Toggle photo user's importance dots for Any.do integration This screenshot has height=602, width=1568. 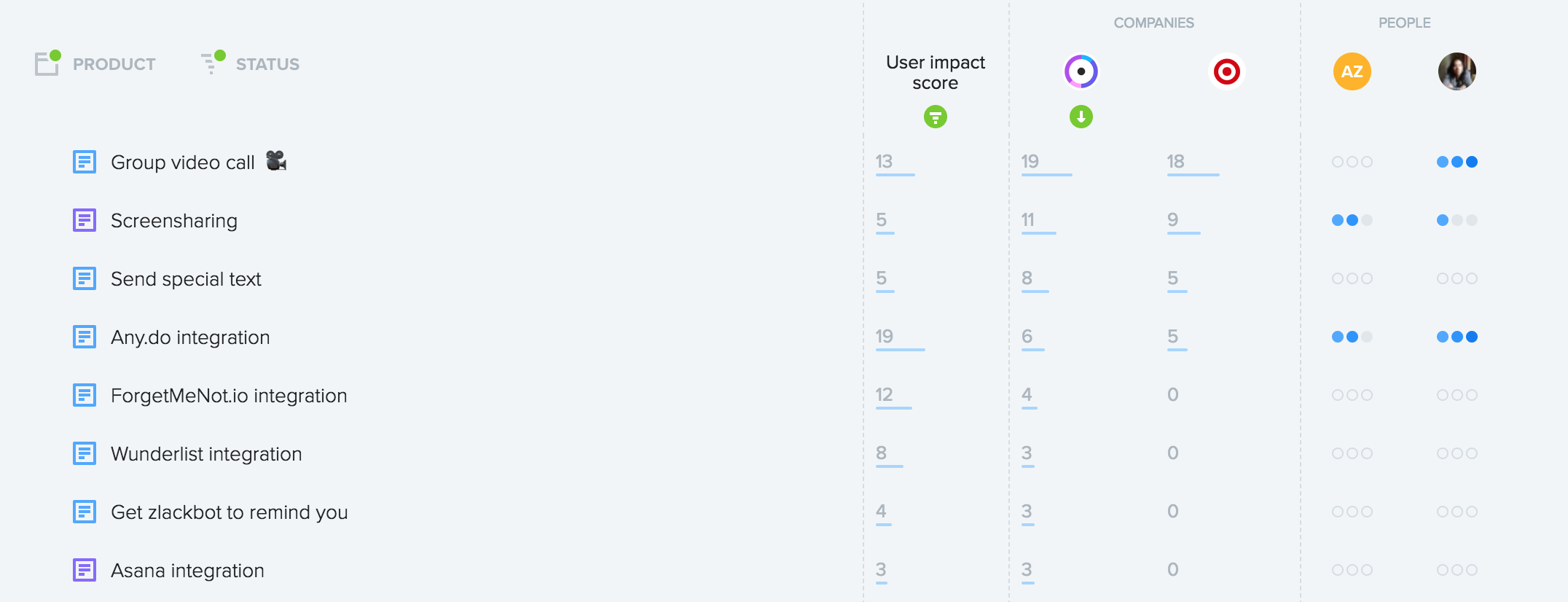coord(1457,337)
